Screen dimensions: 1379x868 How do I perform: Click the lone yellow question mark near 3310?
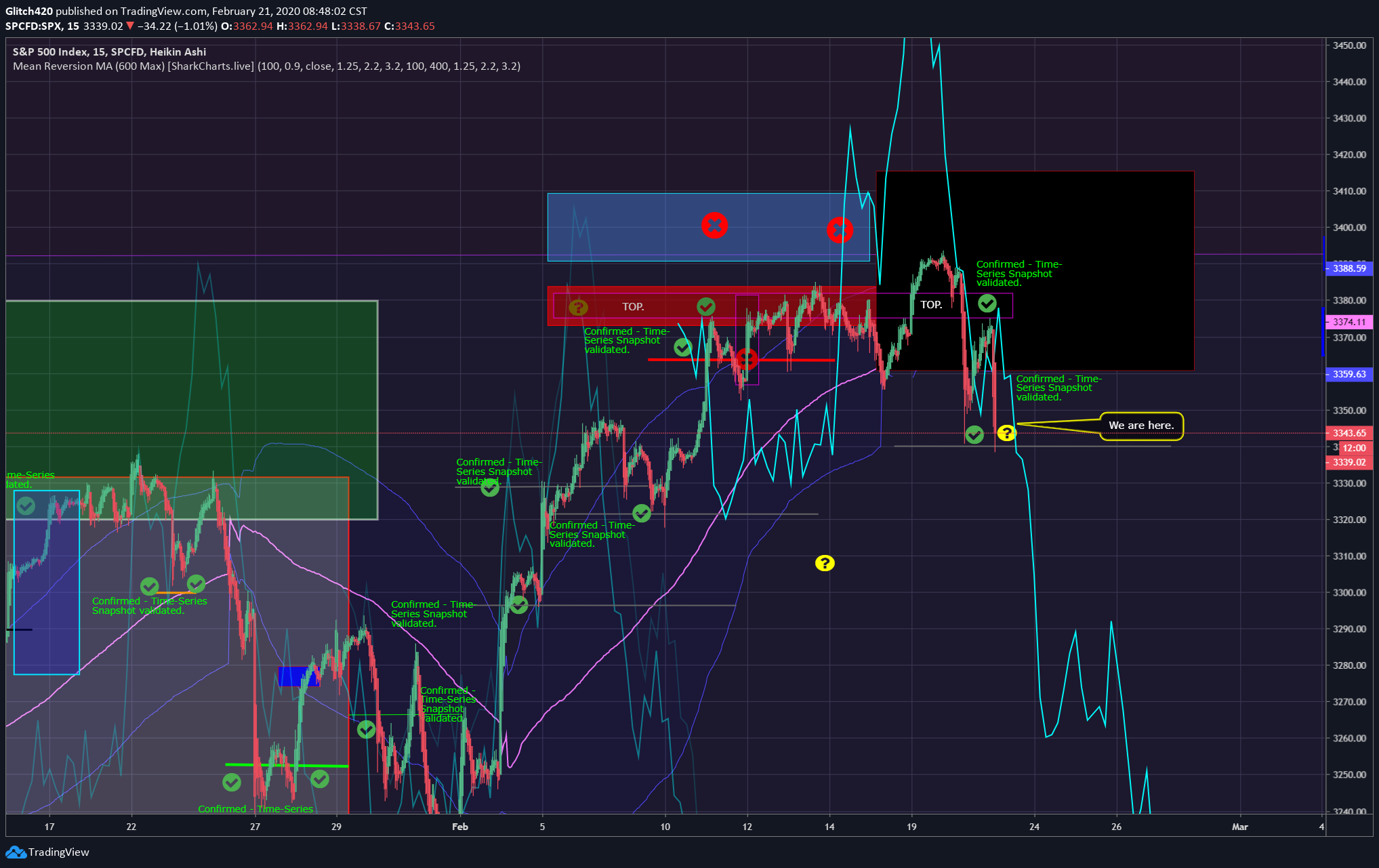(x=824, y=563)
